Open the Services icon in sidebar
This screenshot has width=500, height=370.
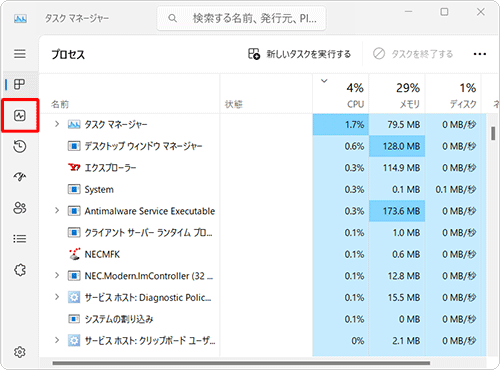tap(20, 270)
